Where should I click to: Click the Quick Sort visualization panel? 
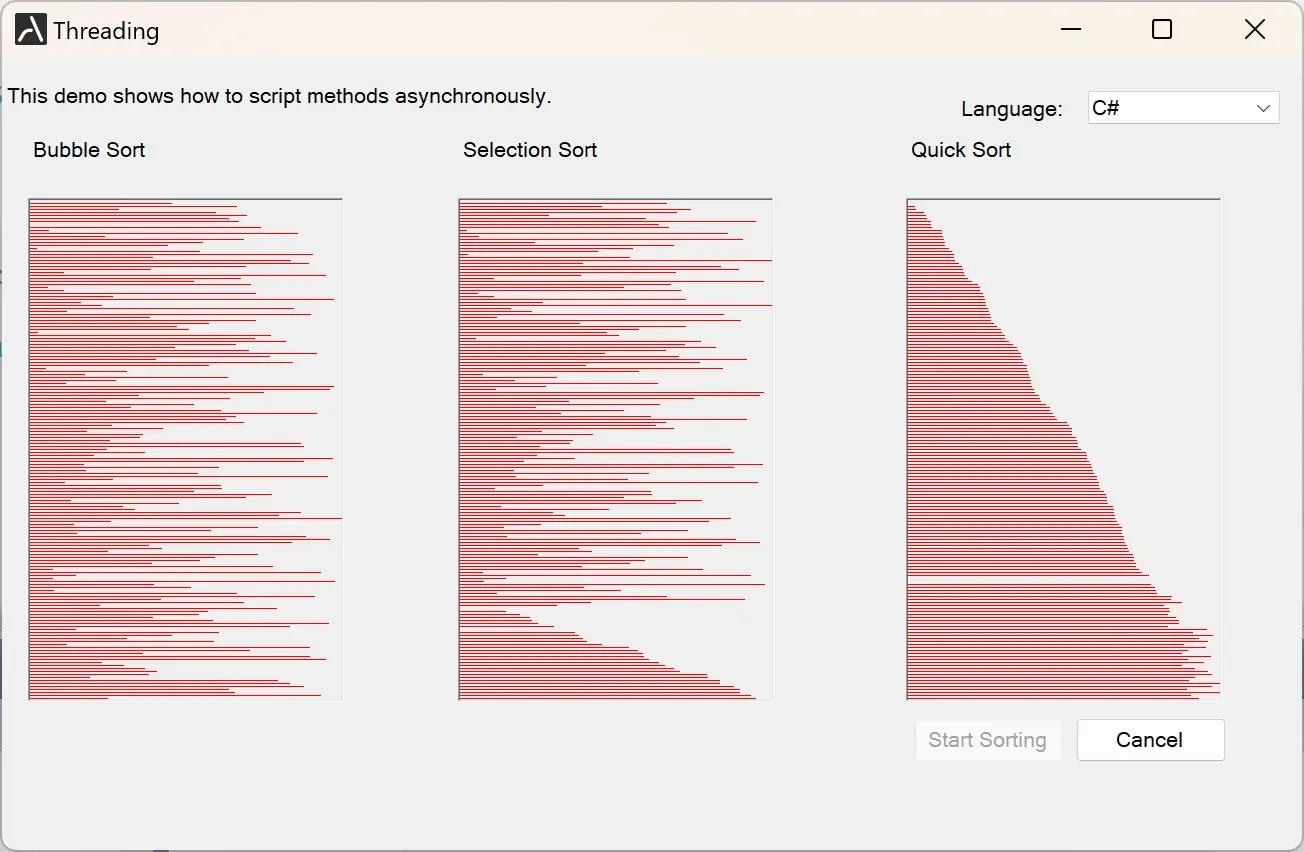(x=1063, y=448)
